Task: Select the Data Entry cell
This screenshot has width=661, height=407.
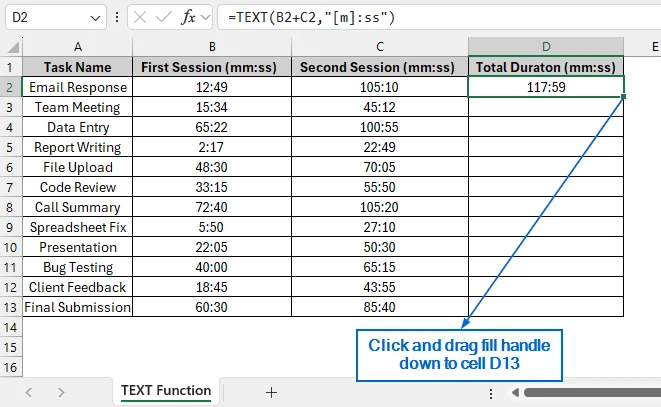Action: [78, 127]
